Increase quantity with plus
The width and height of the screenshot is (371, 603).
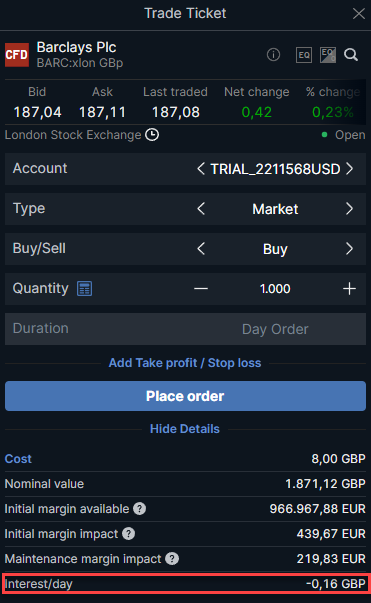349,289
